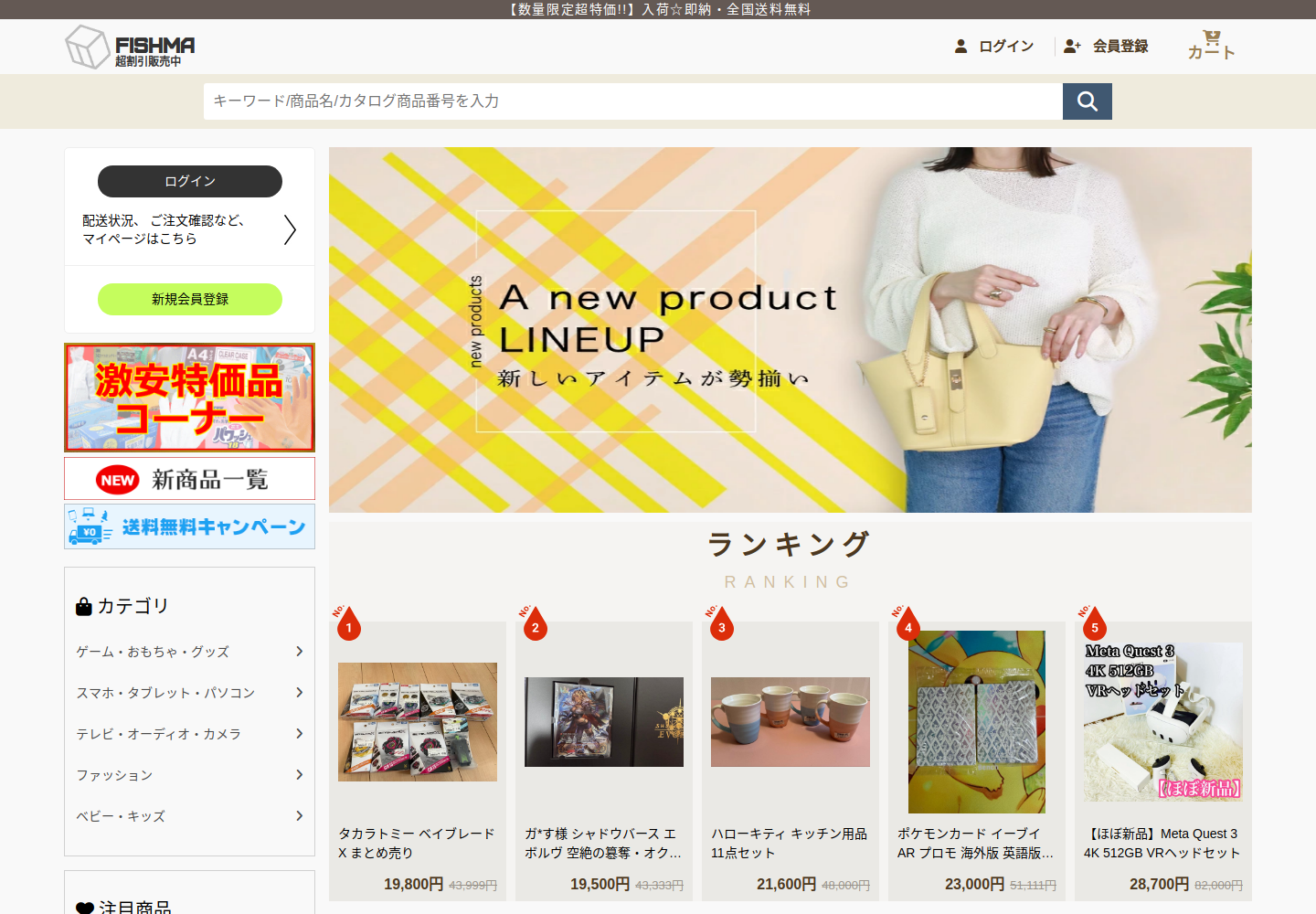The width and height of the screenshot is (1316, 914).
Task: Open the マイページ arrow in login panel
Action: (x=290, y=229)
